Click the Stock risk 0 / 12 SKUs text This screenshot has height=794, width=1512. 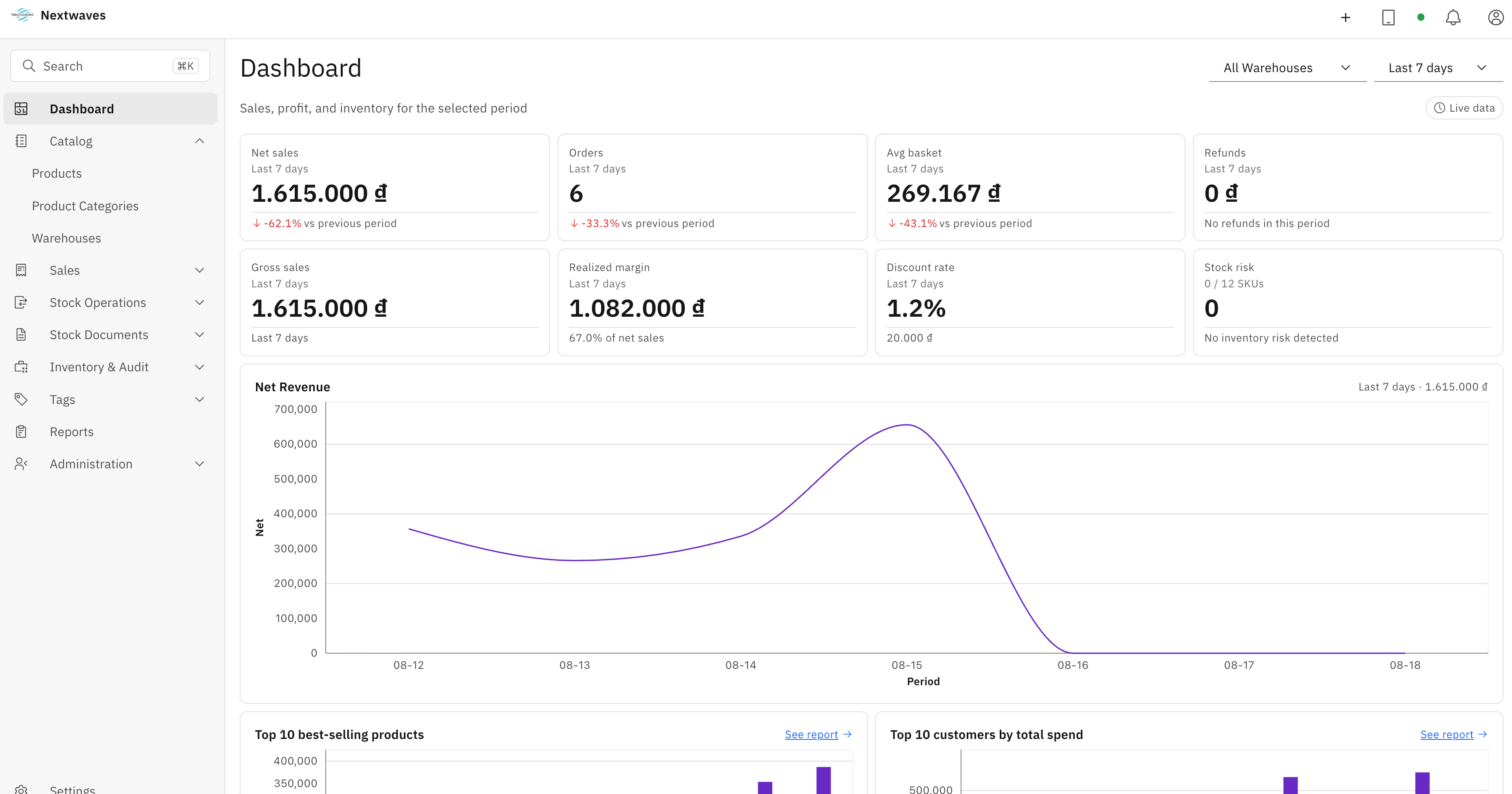coord(1234,283)
